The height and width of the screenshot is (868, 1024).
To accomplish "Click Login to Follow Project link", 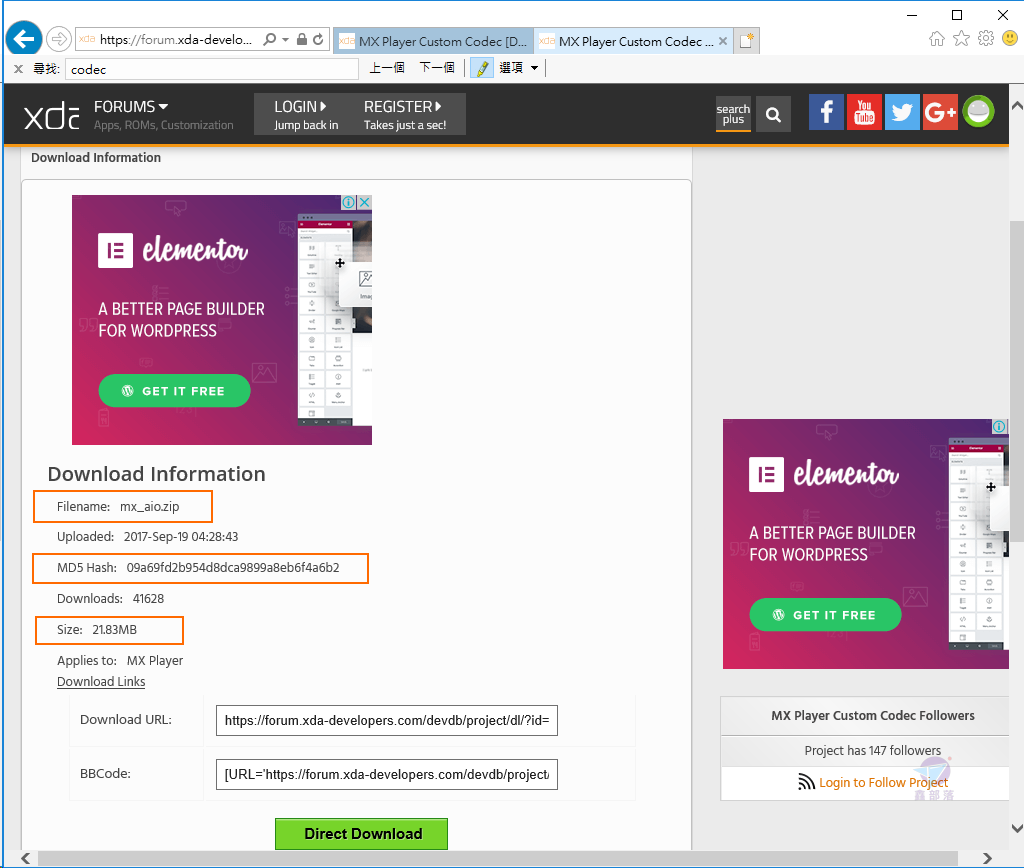I will click(x=883, y=782).
